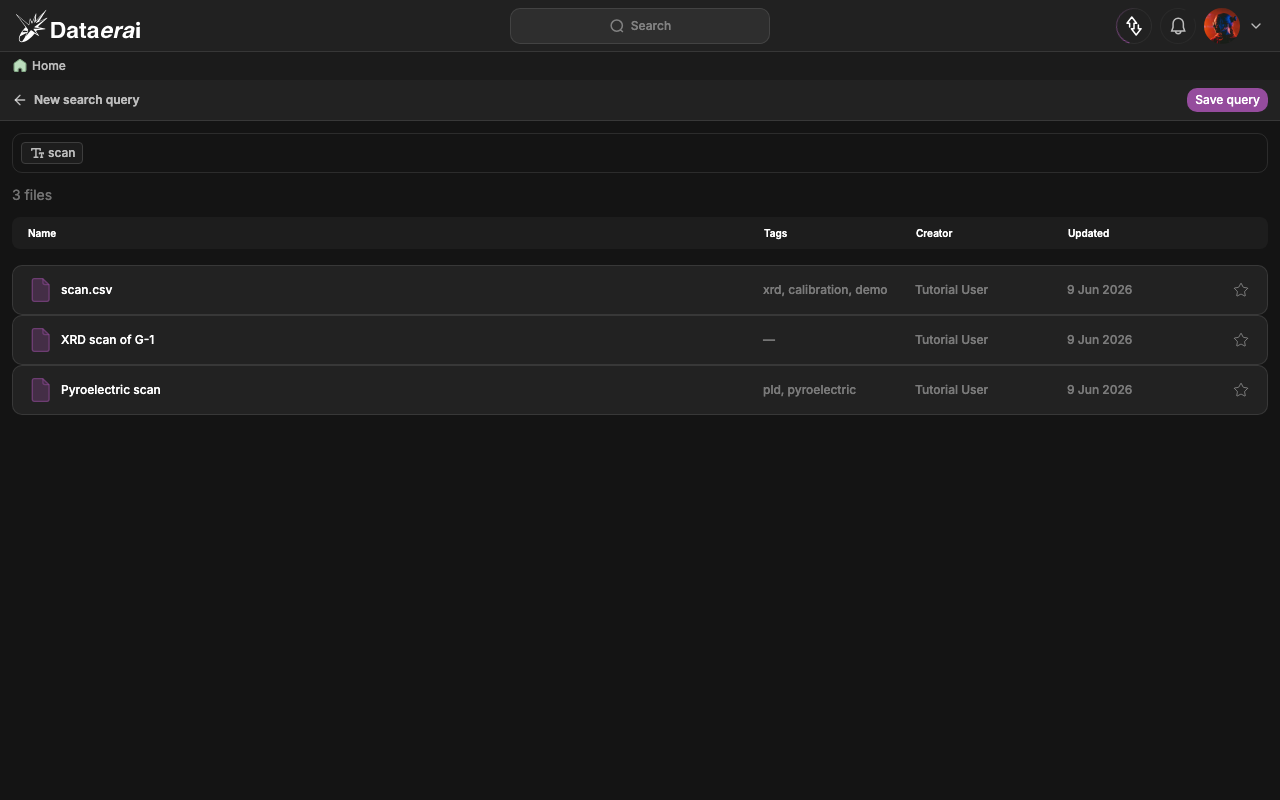Click the 'xrd, calibration, demo' tags
Image resolution: width=1280 pixels, height=800 pixels.
(x=825, y=290)
